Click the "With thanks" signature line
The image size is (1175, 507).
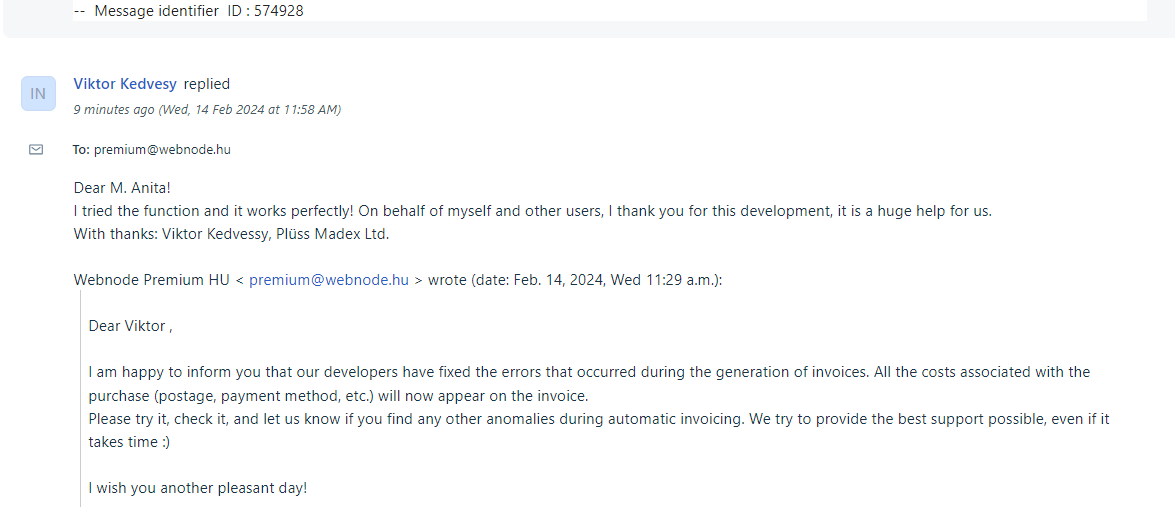tap(231, 234)
